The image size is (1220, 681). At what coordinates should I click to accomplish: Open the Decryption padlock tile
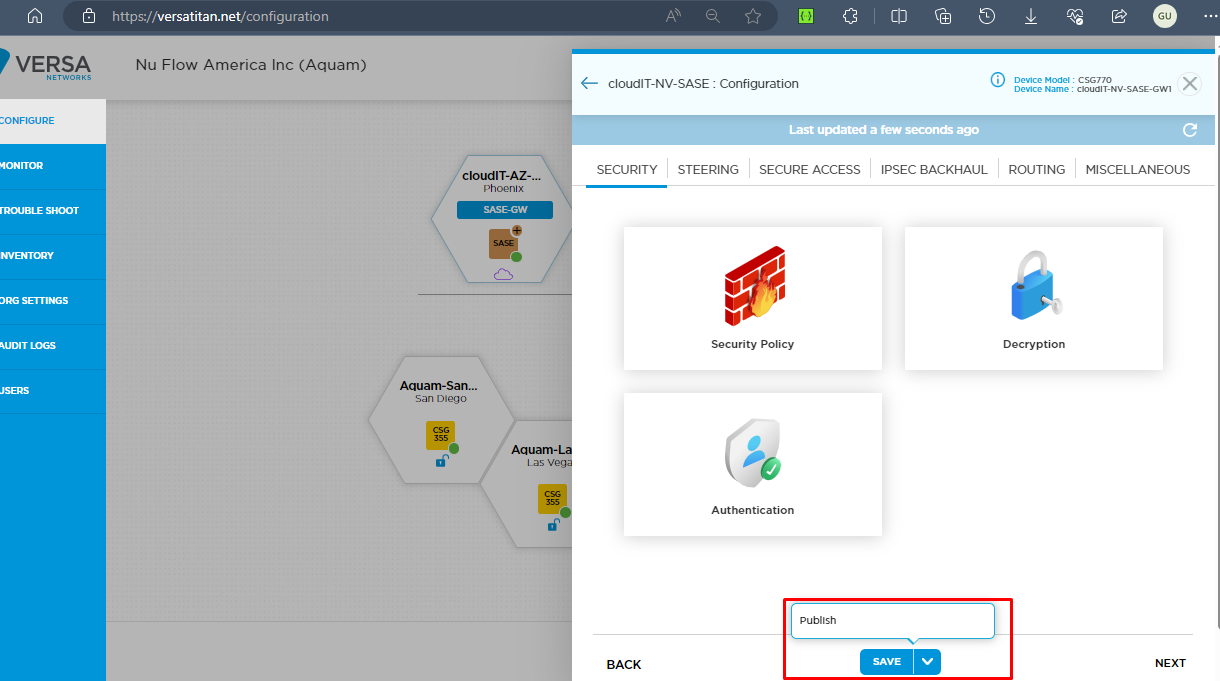click(1033, 298)
